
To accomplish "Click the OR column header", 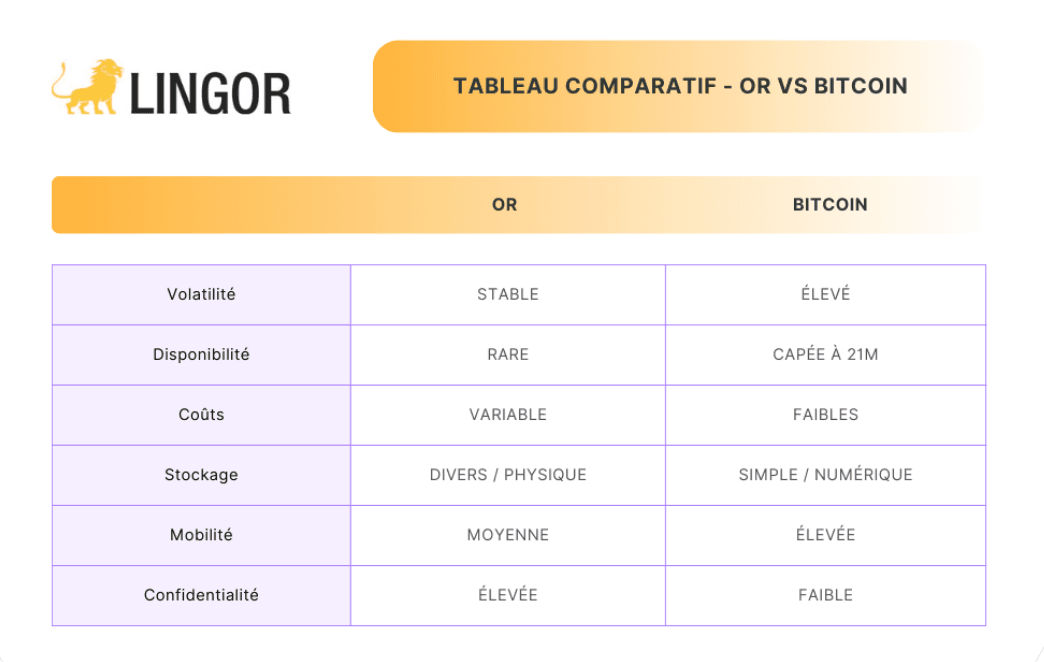I will pyautogui.click(x=505, y=205).
